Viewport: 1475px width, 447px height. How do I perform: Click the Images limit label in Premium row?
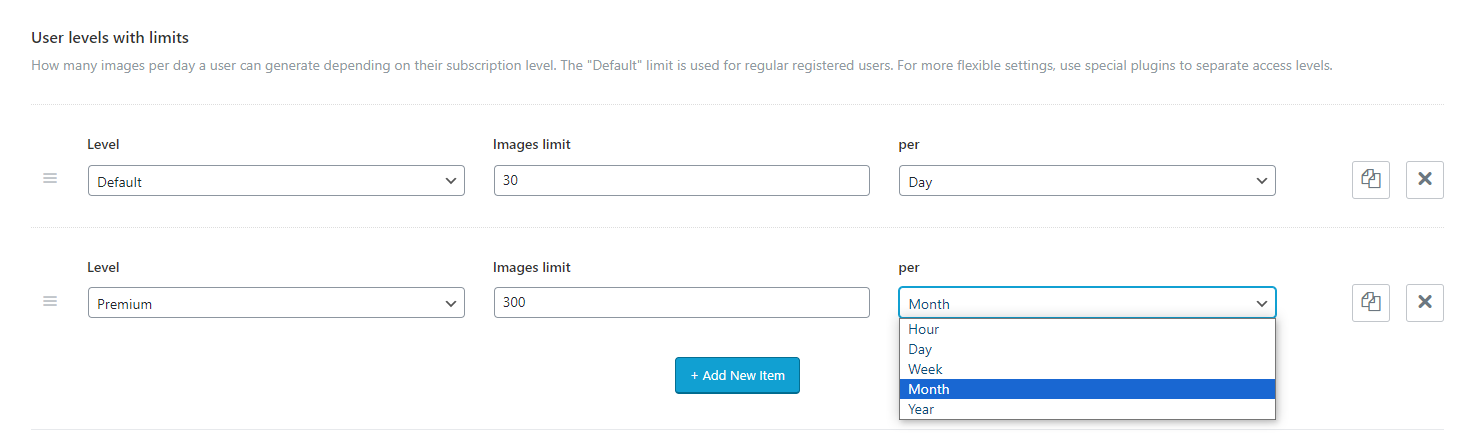(532, 267)
